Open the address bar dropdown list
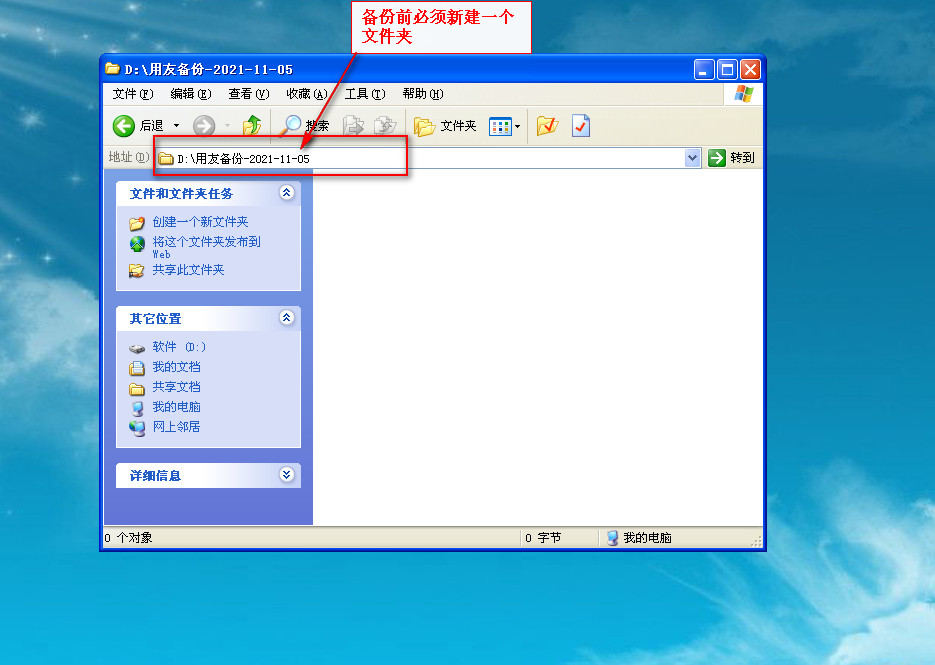Image resolution: width=935 pixels, height=665 pixels. pyautogui.click(x=692, y=158)
